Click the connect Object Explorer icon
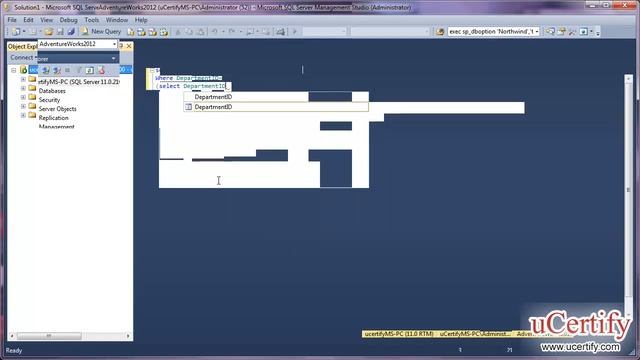Image resolution: width=640 pixels, height=360 pixels. [x=46, y=71]
